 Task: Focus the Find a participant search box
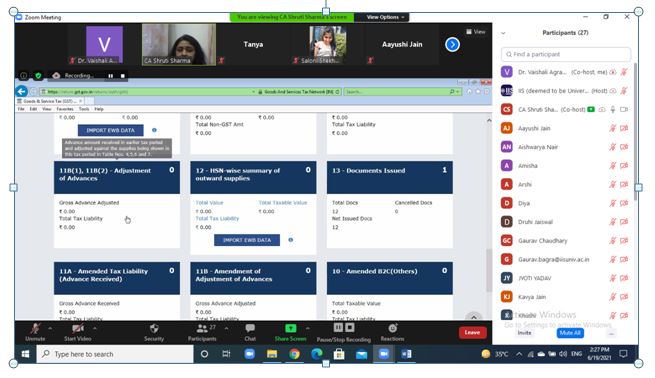pyautogui.click(x=566, y=54)
